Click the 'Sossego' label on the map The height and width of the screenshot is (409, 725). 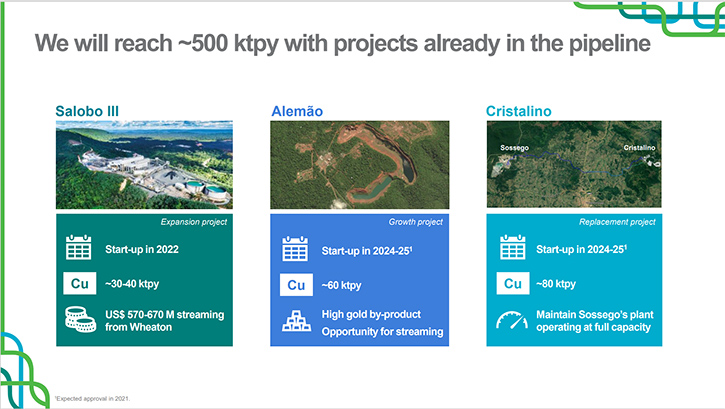click(x=514, y=148)
